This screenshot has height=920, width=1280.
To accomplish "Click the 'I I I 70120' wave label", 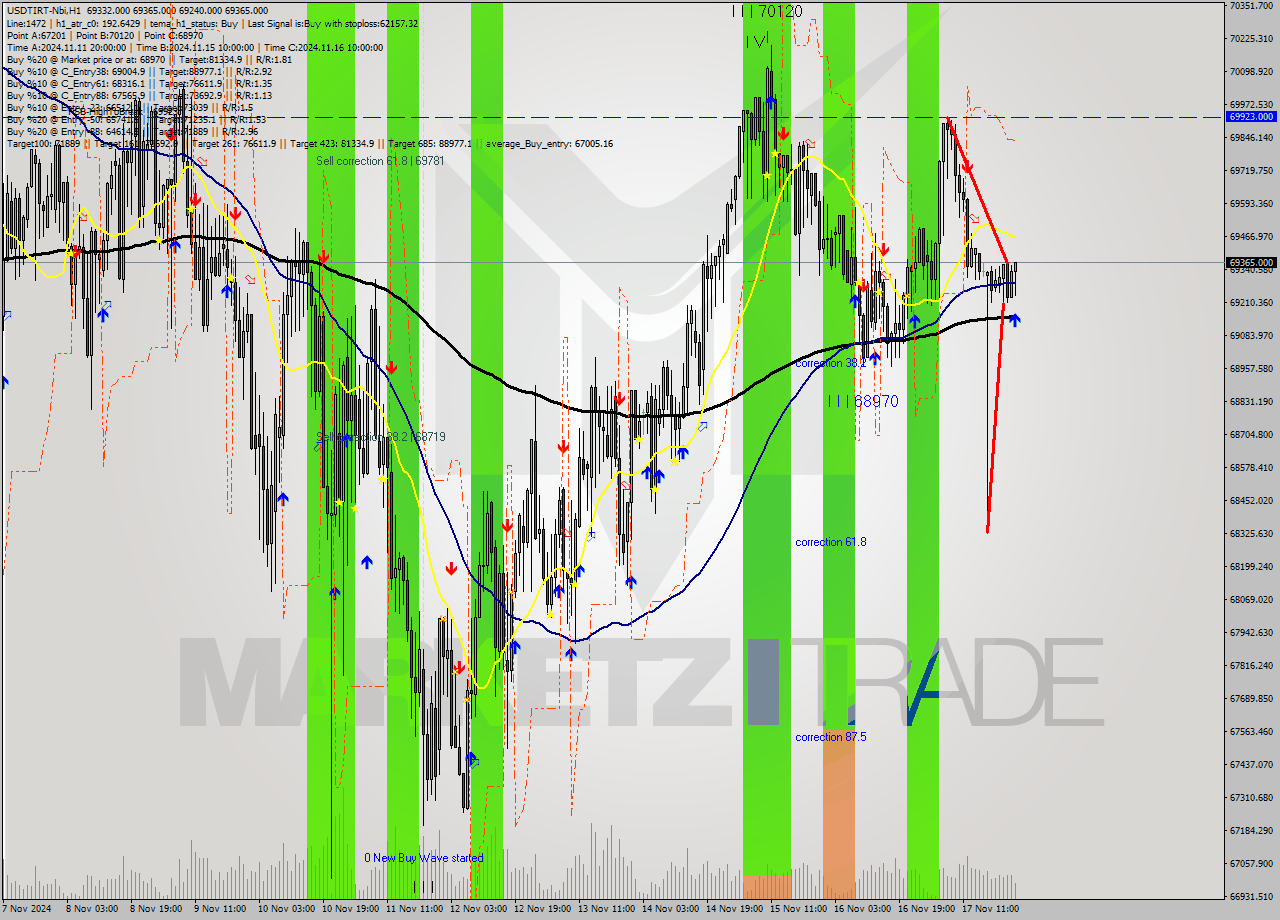I will click(766, 11).
